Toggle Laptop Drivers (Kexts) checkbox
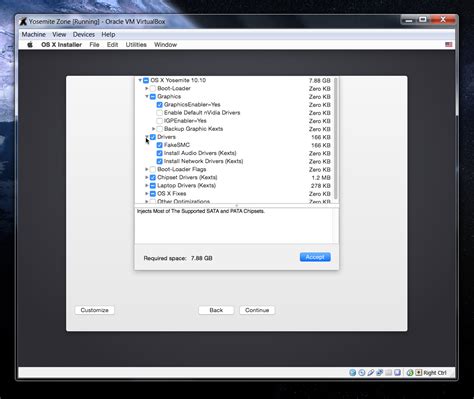This screenshot has width=474, height=399. (153, 186)
